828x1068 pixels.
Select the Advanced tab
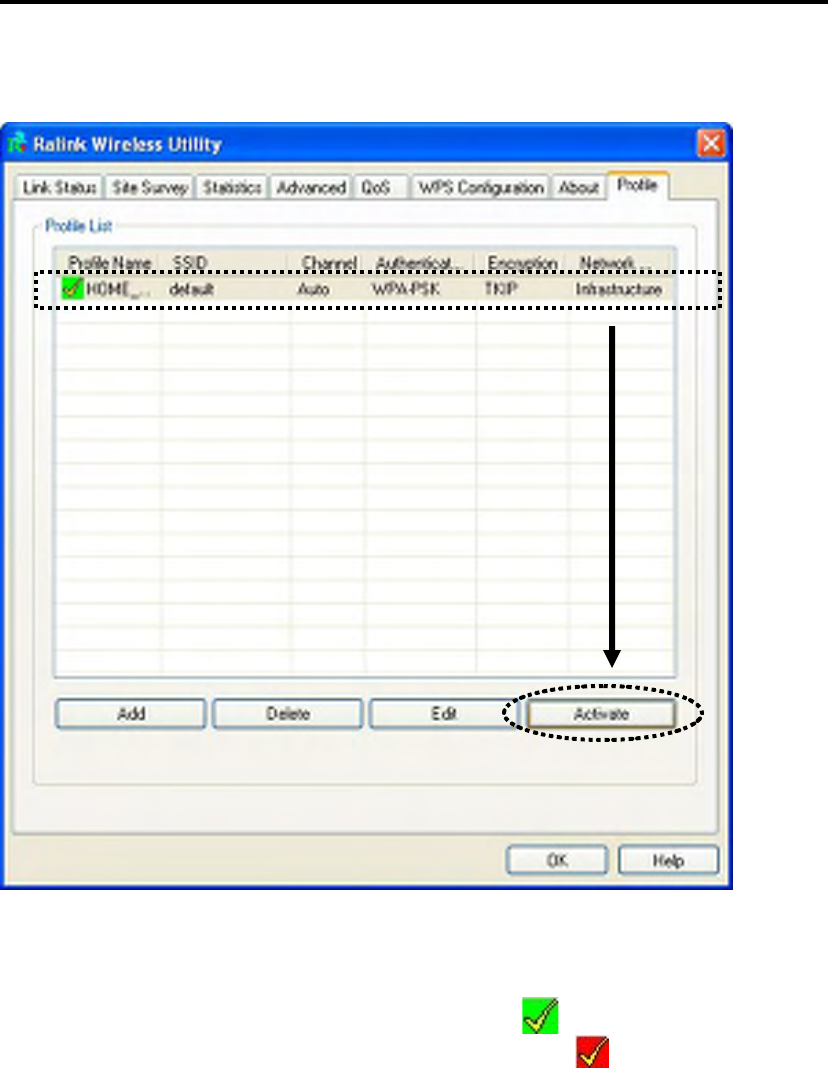(x=310, y=187)
